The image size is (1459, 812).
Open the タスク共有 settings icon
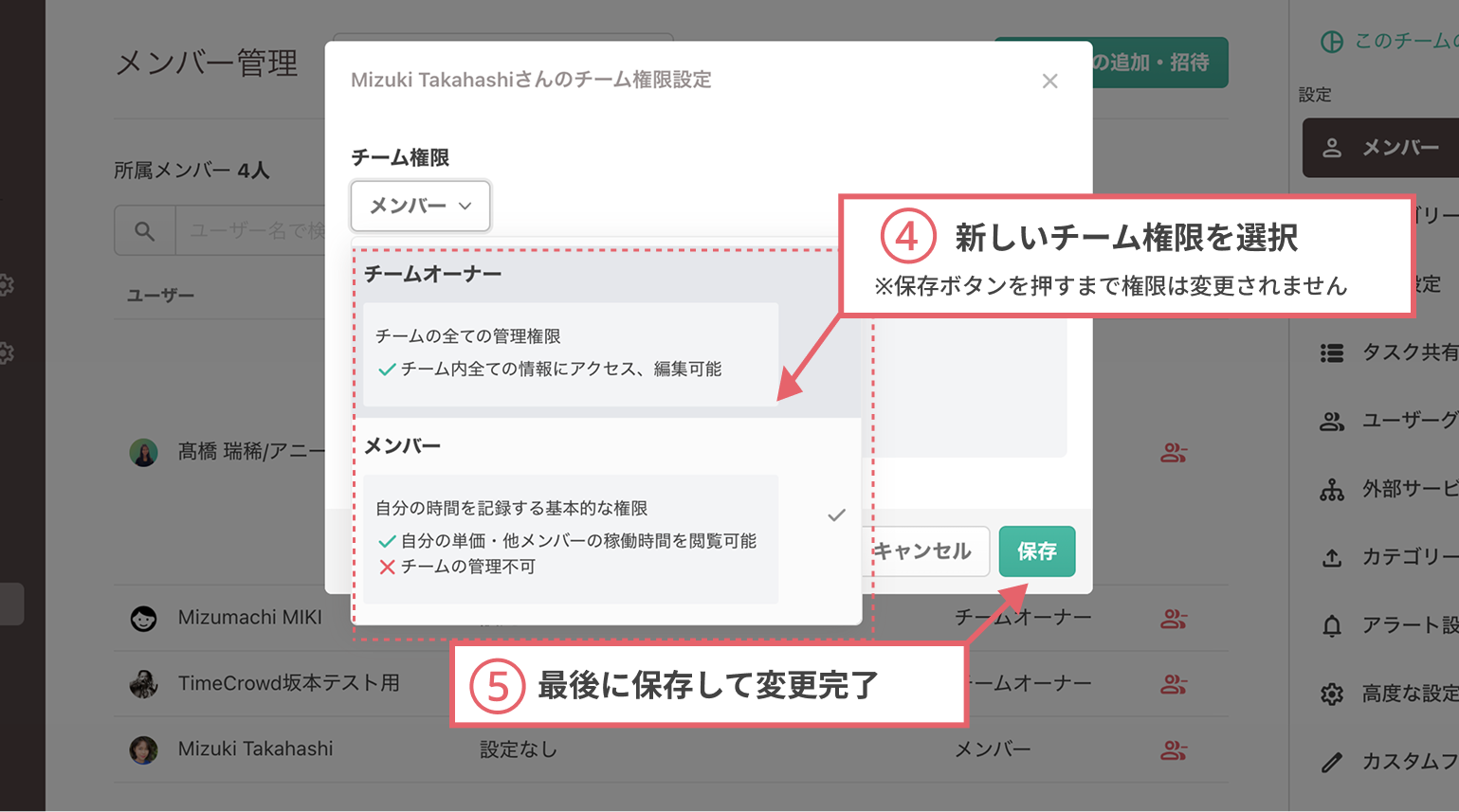(1334, 352)
